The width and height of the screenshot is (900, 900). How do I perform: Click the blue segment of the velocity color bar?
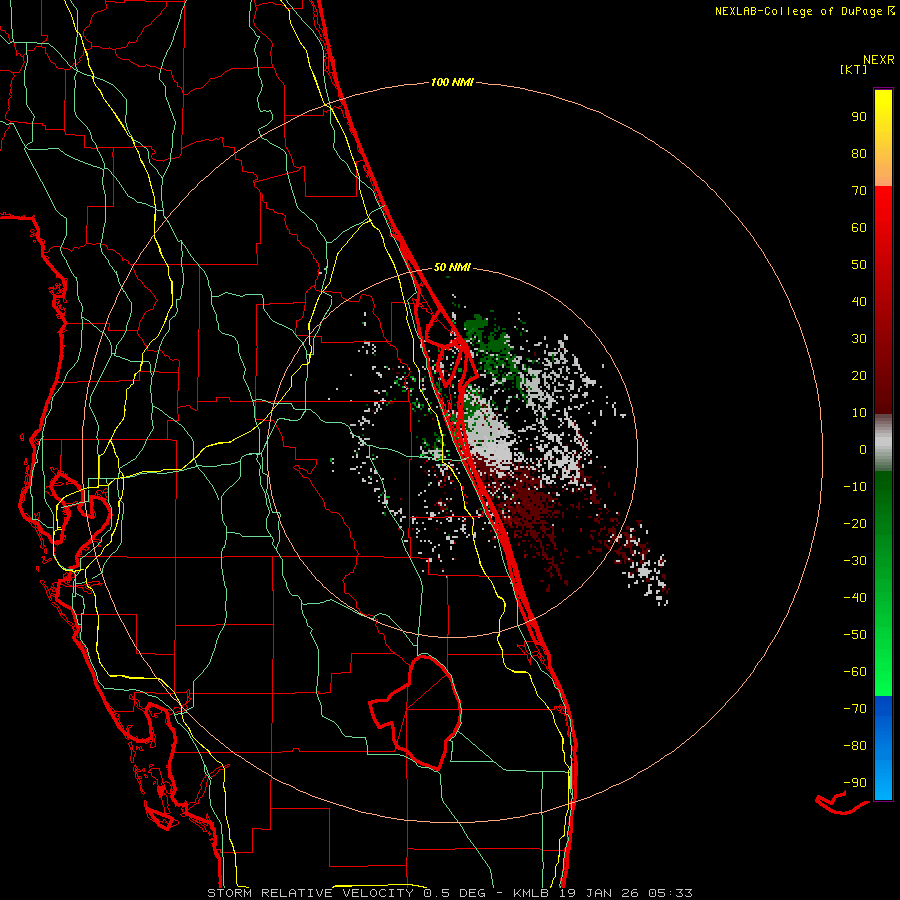[x=883, y=748]
